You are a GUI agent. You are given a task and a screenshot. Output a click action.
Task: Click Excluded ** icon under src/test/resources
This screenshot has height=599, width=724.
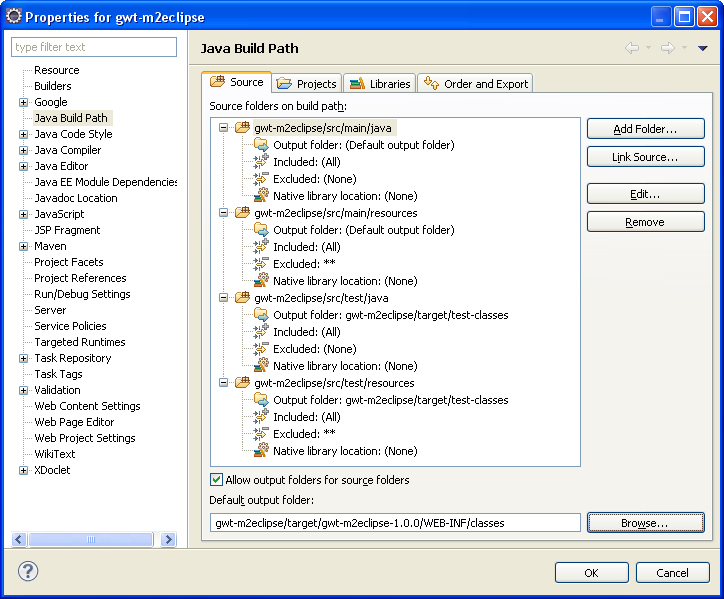pyautogui.click(x=261, y=433)
